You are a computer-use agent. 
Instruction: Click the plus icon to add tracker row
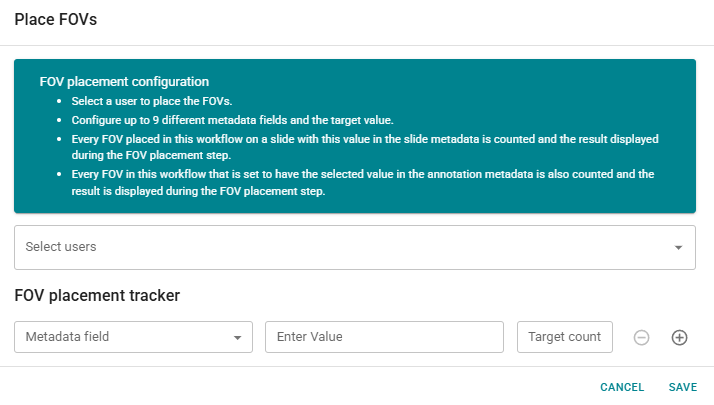coord(679,338)
